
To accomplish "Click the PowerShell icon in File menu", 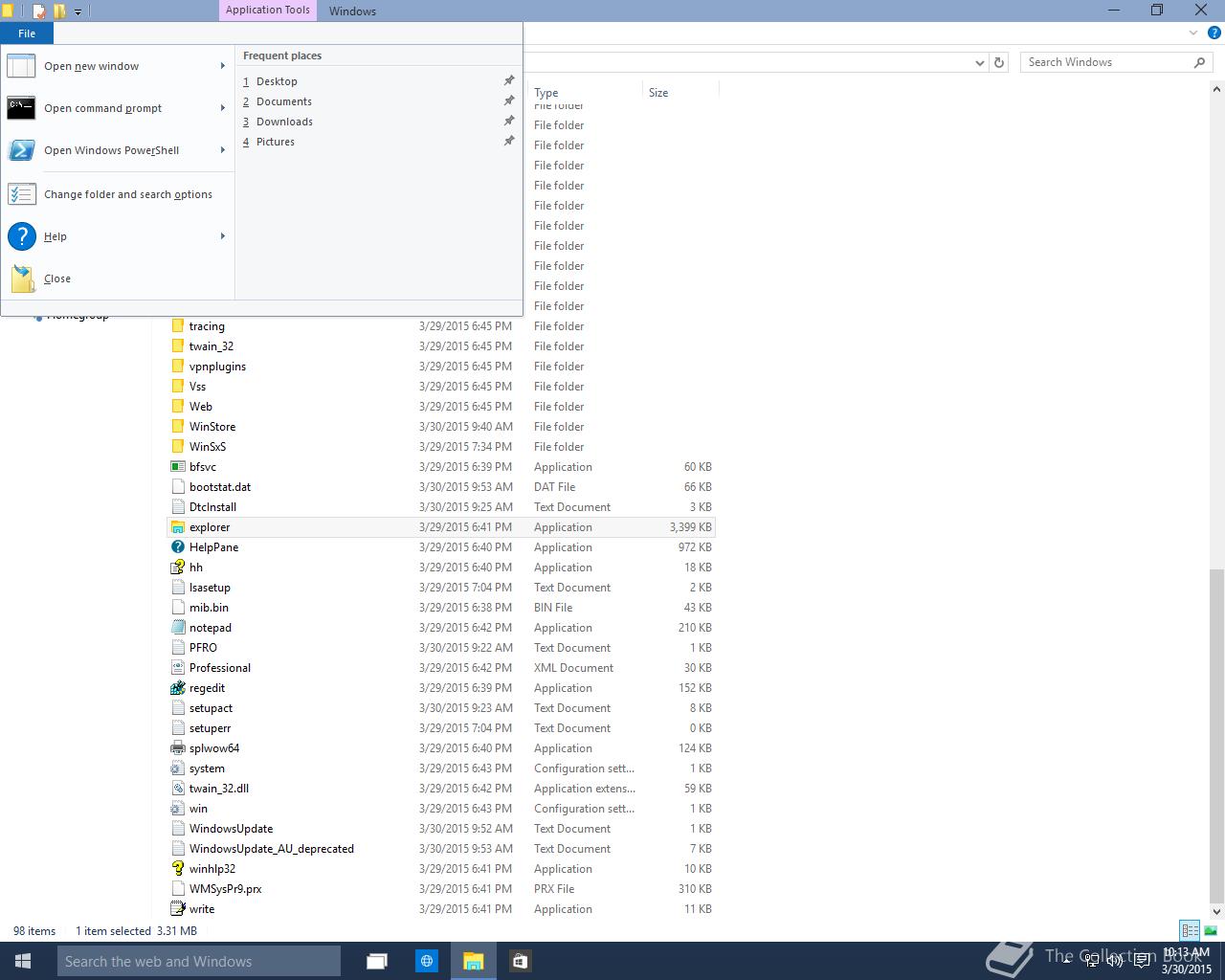I will pyautogui.click(x=21, y=150).
